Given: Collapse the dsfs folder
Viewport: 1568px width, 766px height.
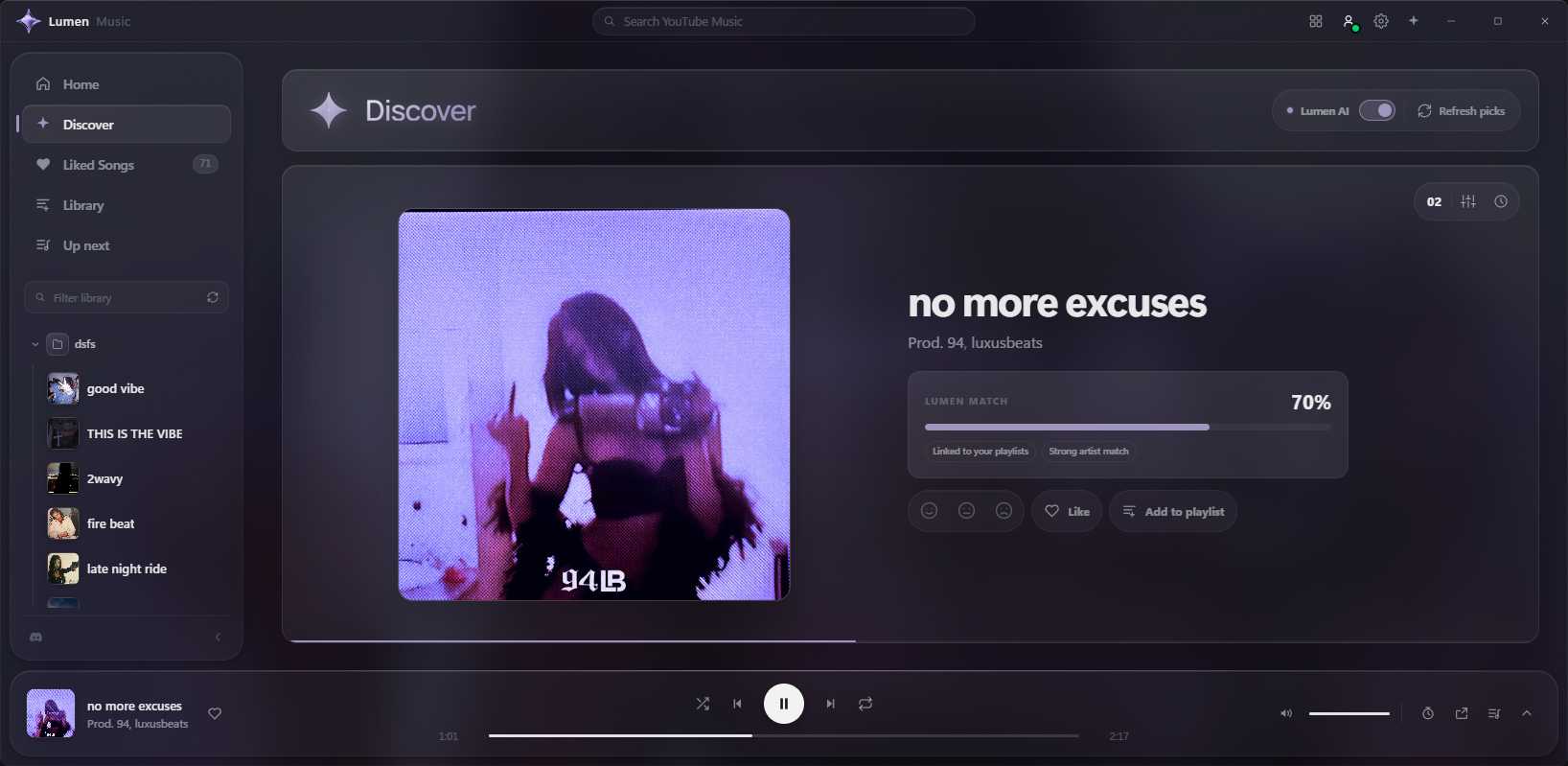Looking at the screenshot, I should [35, 344].
